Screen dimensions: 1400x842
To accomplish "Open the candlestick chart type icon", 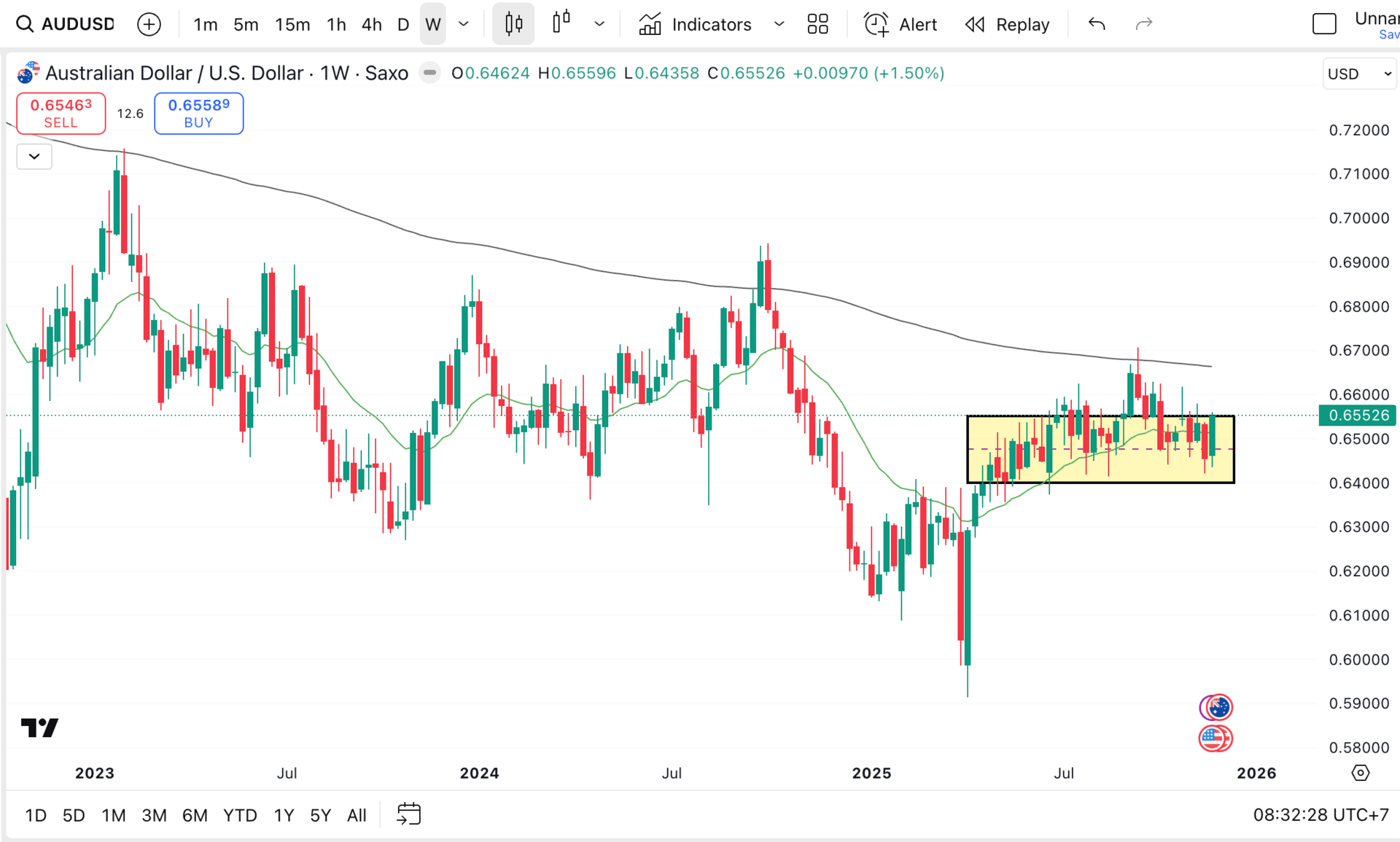I will click(x=513, y=24).
